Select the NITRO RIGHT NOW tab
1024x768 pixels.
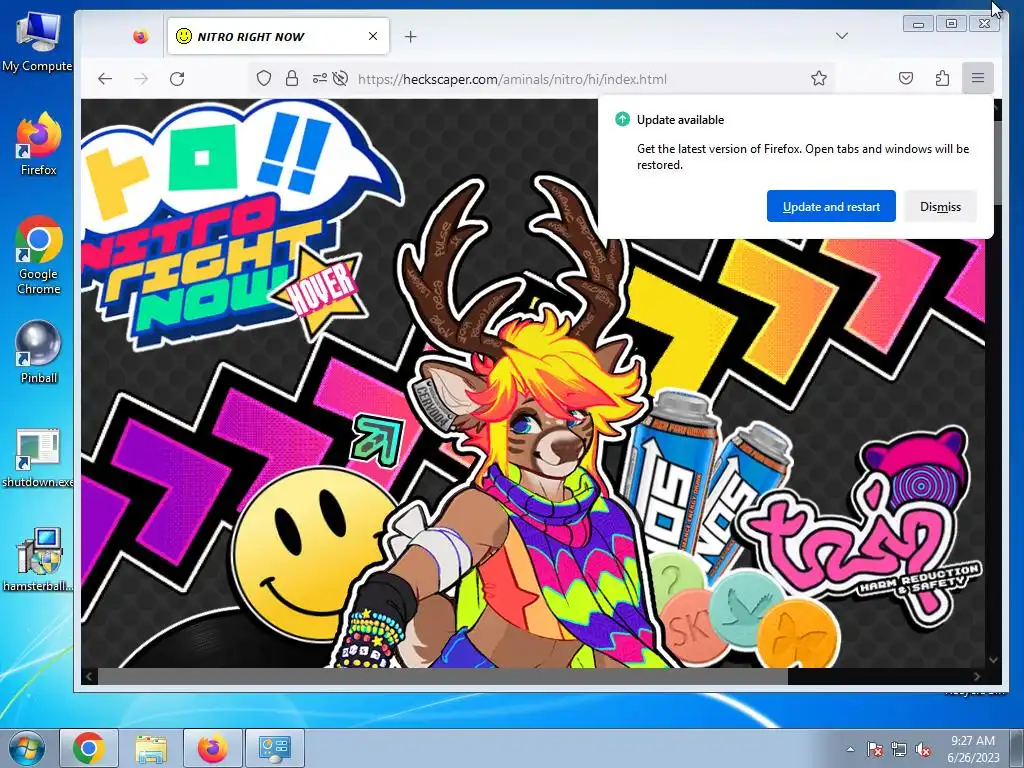[x=278, y=37]
